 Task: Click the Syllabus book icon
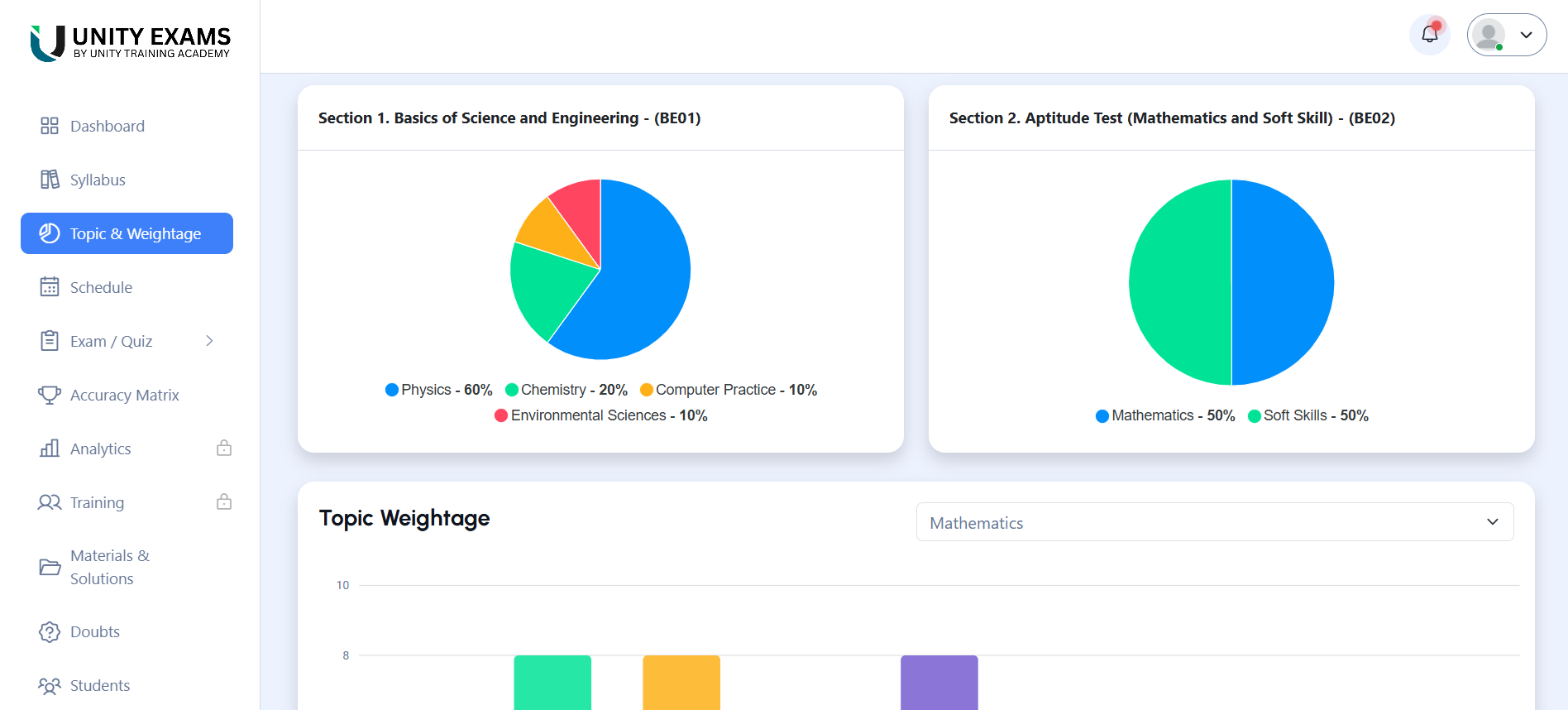pos(50,180)
